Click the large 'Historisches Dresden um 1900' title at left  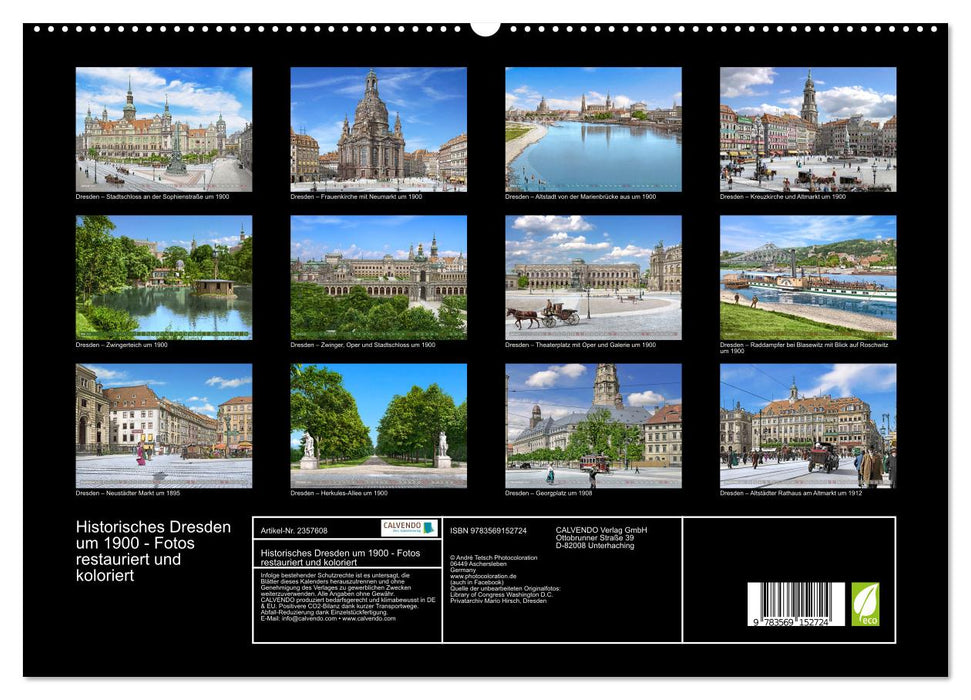tap(153, 551)
